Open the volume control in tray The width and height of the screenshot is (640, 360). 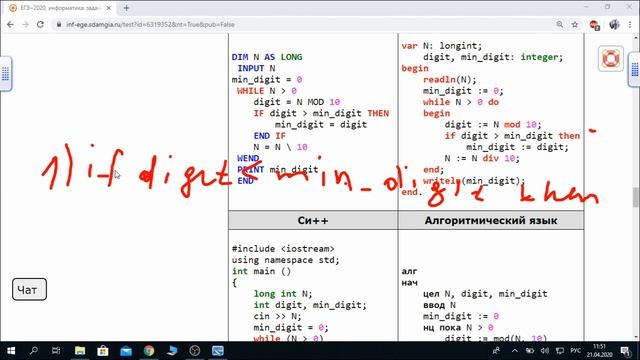pos(545,351)
